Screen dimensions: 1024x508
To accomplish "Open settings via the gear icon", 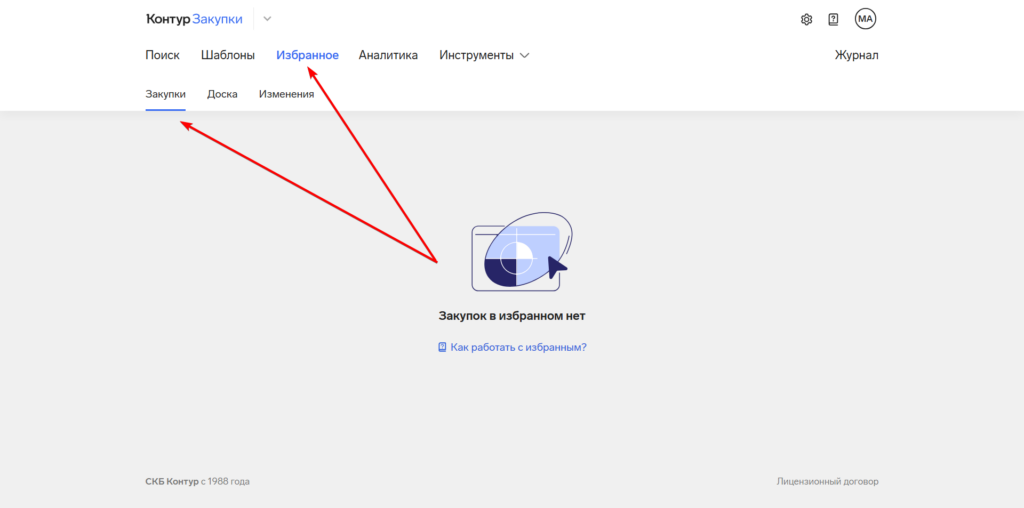I will click(807, 19).
